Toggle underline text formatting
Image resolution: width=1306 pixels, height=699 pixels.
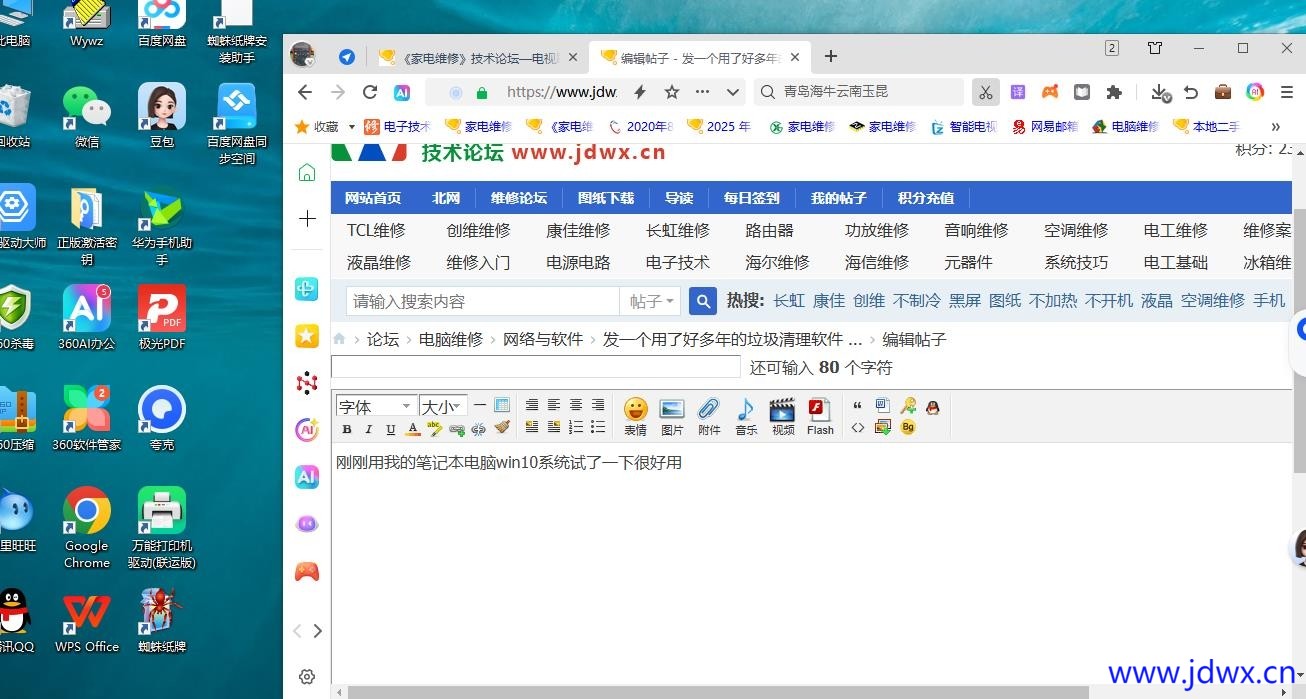coord(390,429)
